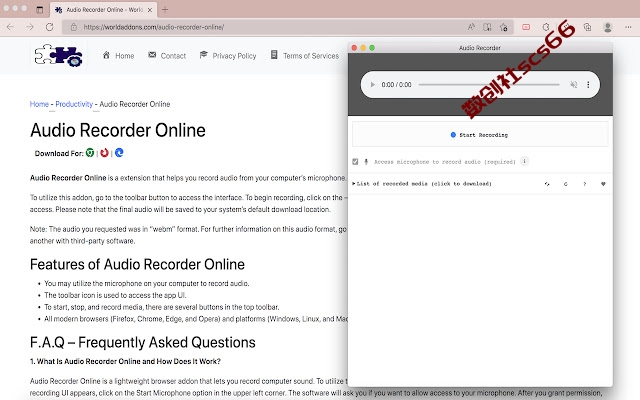The width and height of the screenshot is (640, 400).
Task: Download for Firefox icon
Action: (104, 153)
